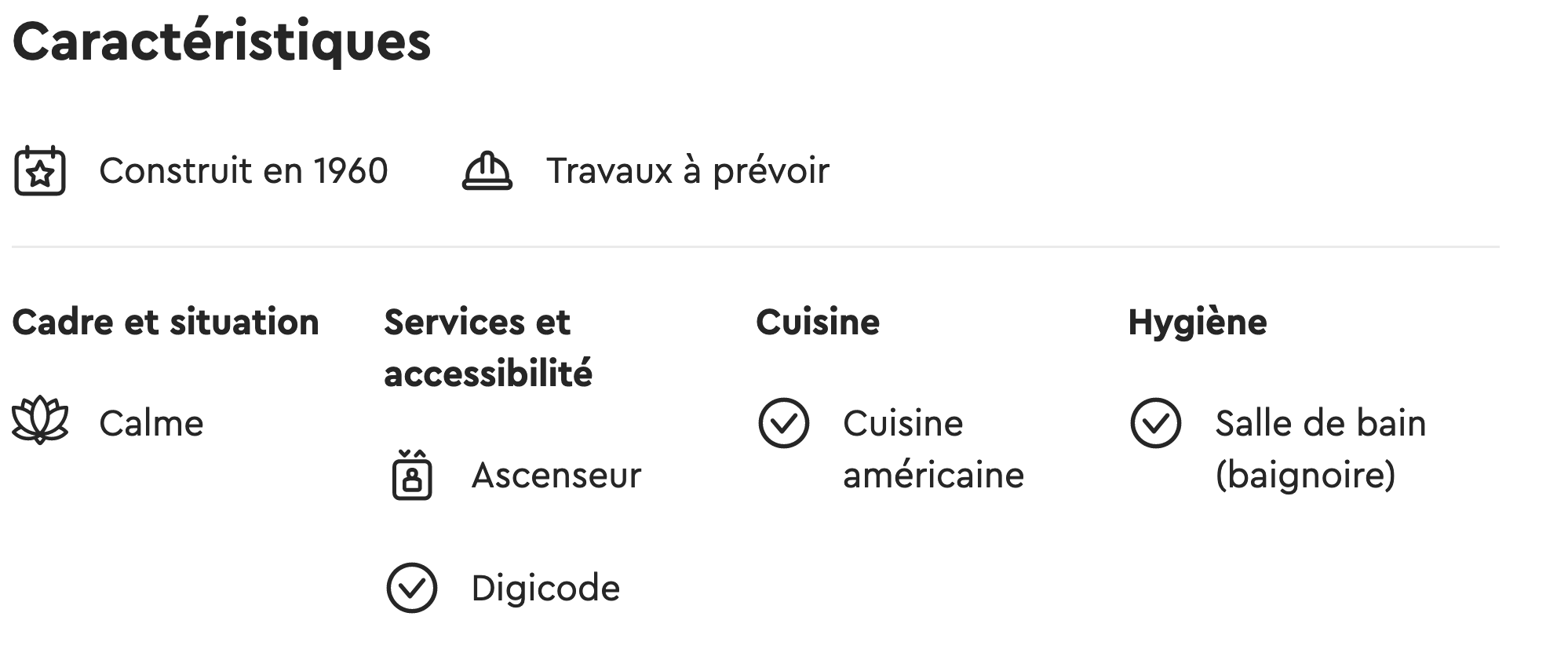
Task: Click the 'Cadre et situation' heading
Action: 166,323
